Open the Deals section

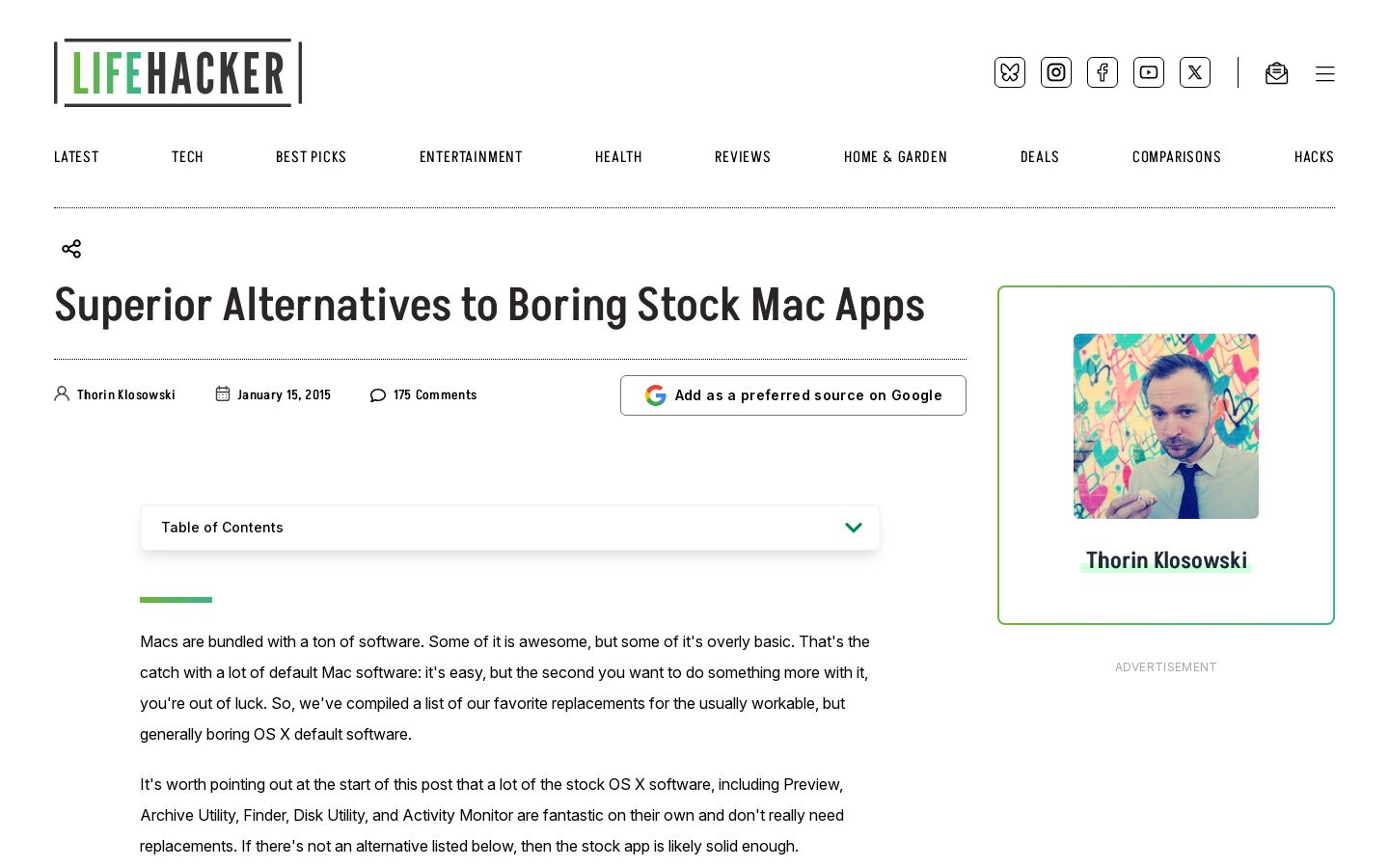click(x=1040, y=157)
